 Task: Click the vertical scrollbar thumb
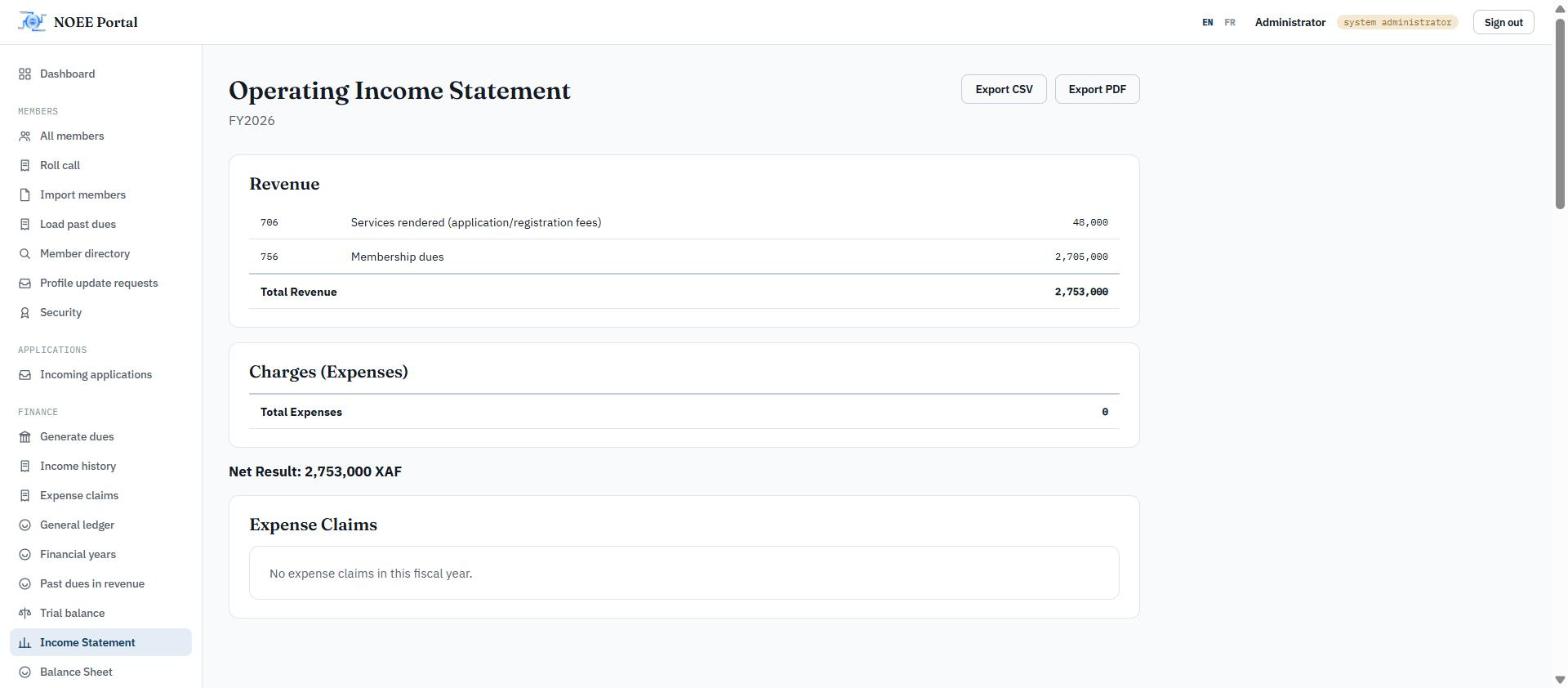(1560, 112)
